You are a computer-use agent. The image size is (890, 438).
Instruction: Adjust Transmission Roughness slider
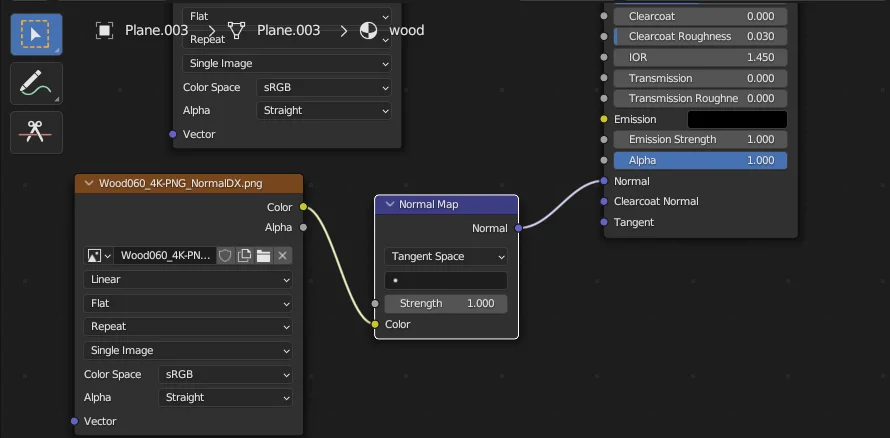(x=700, y=98)
